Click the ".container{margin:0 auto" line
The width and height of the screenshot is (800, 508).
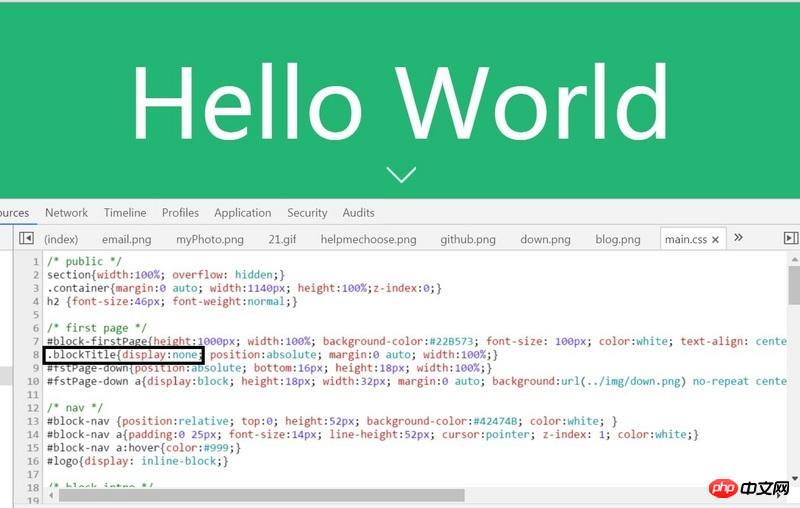[x=244, y=288]
